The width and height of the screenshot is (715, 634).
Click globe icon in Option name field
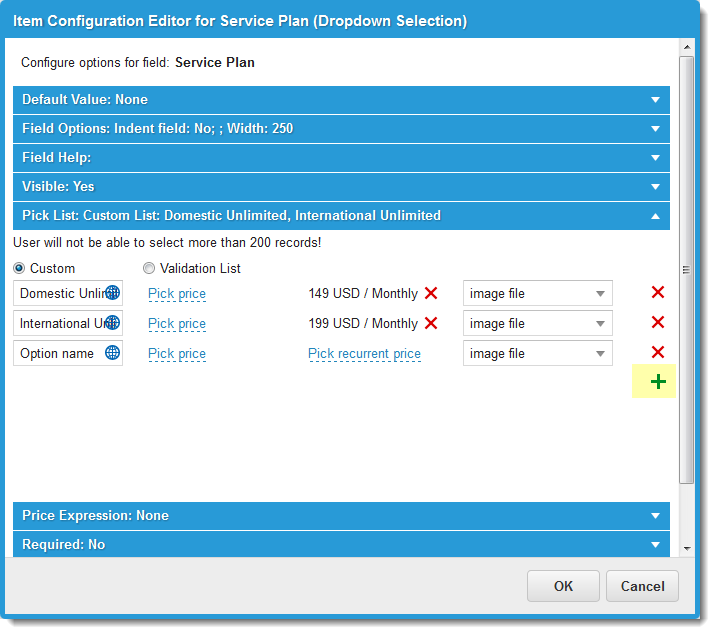point(112,353)
